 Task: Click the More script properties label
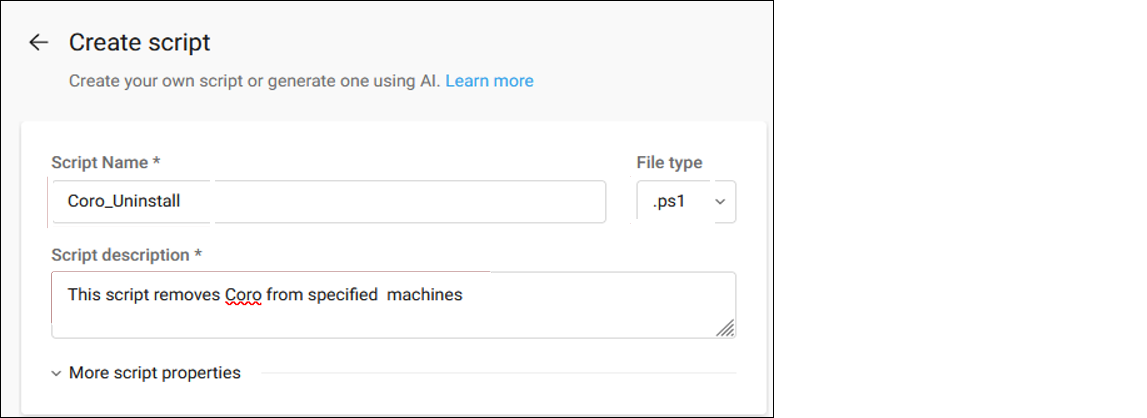point(154,373)
